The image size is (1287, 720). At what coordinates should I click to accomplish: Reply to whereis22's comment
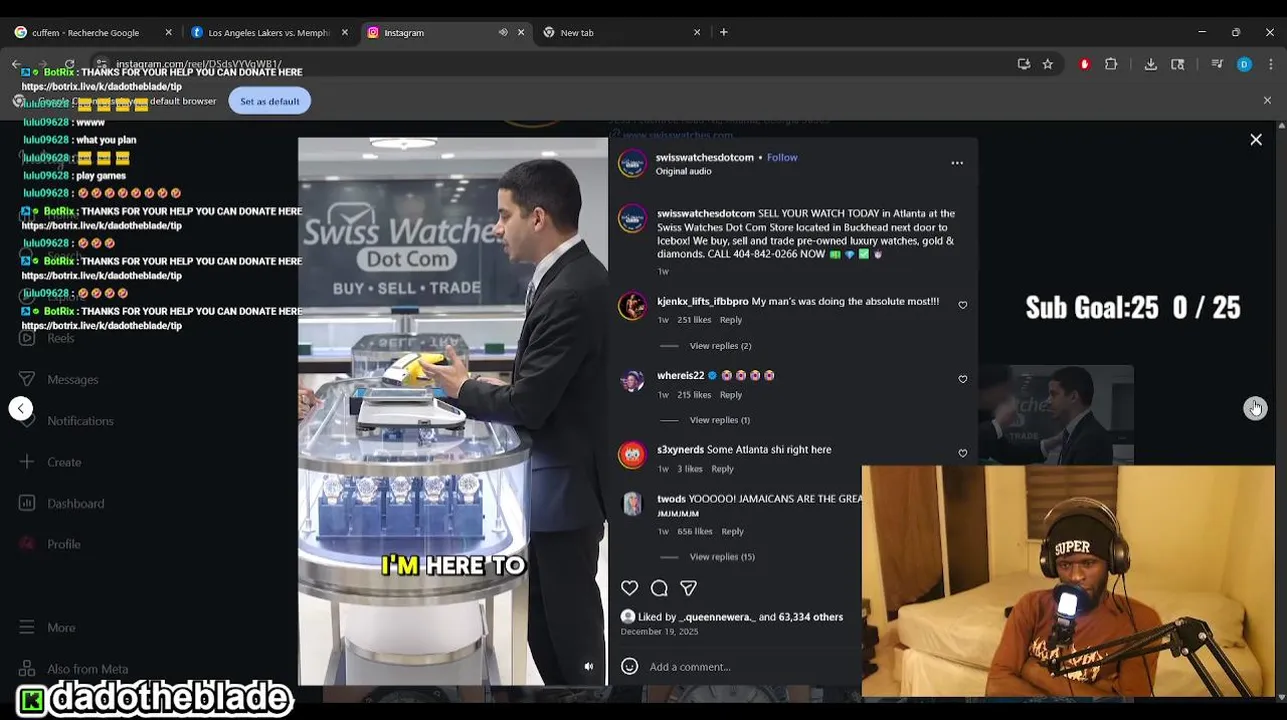pyautogui.click(x=731, y=395)
